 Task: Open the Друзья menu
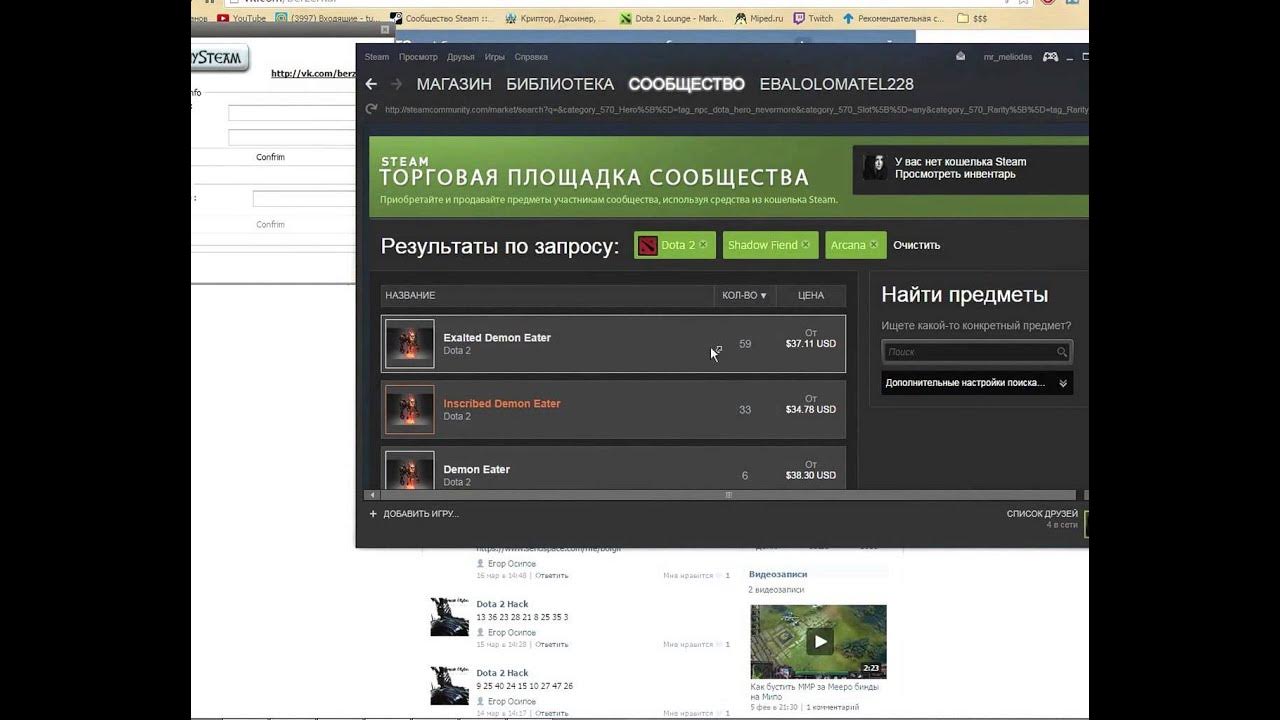461,57
